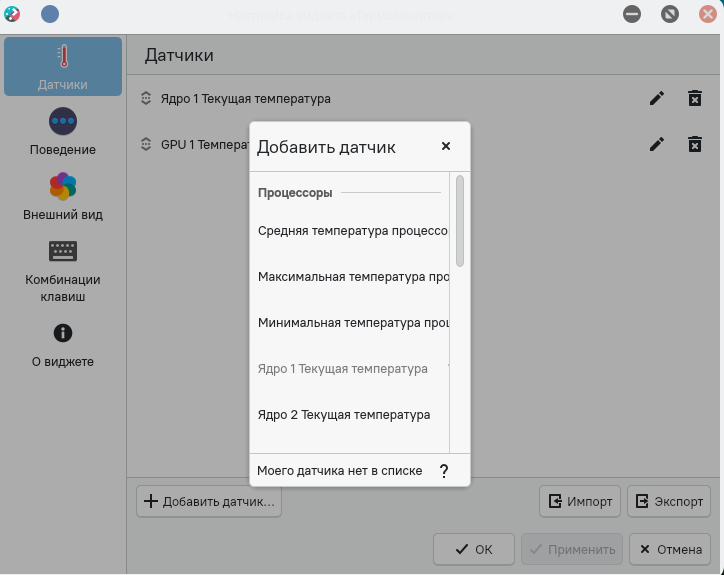This screenshot has width=724, height=575.
Task: Delete the Ядро 1 Текущая температура sensor
Action: point(694,98)
